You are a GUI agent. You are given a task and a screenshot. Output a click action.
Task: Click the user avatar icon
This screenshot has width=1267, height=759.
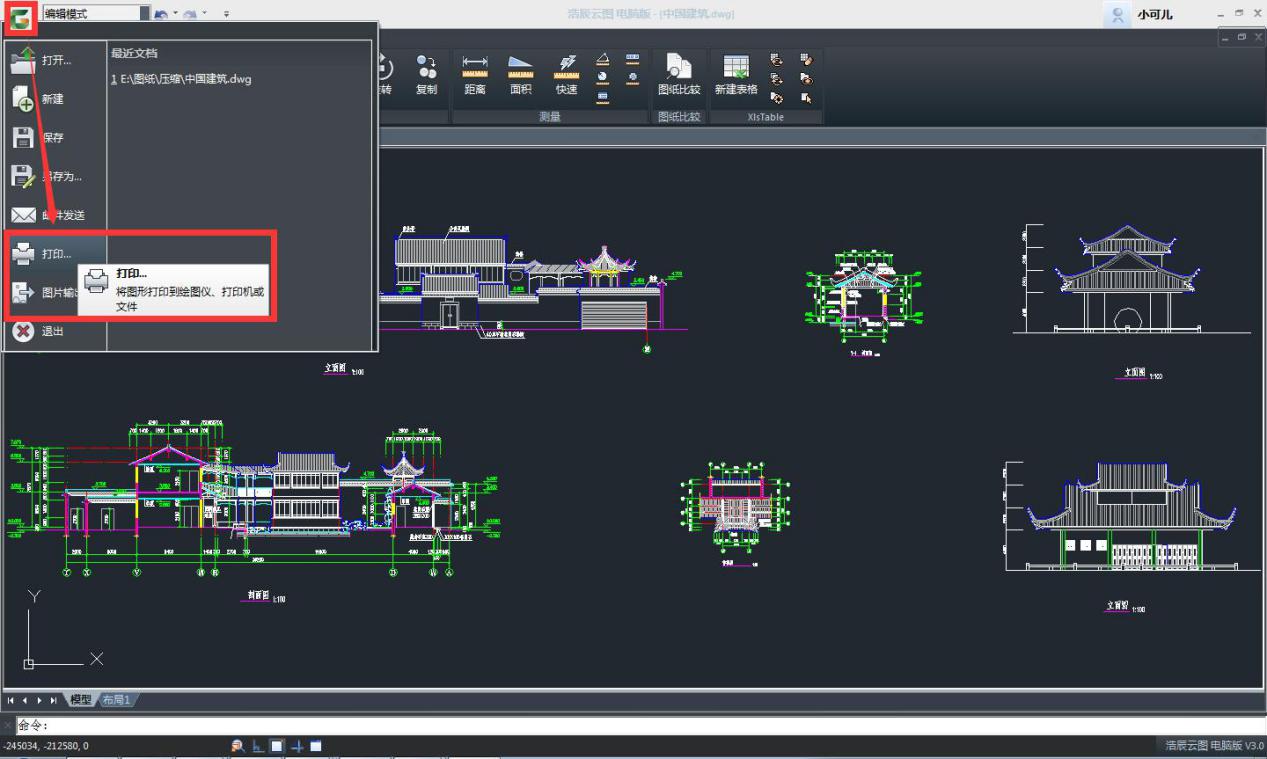click(1120, 15)
